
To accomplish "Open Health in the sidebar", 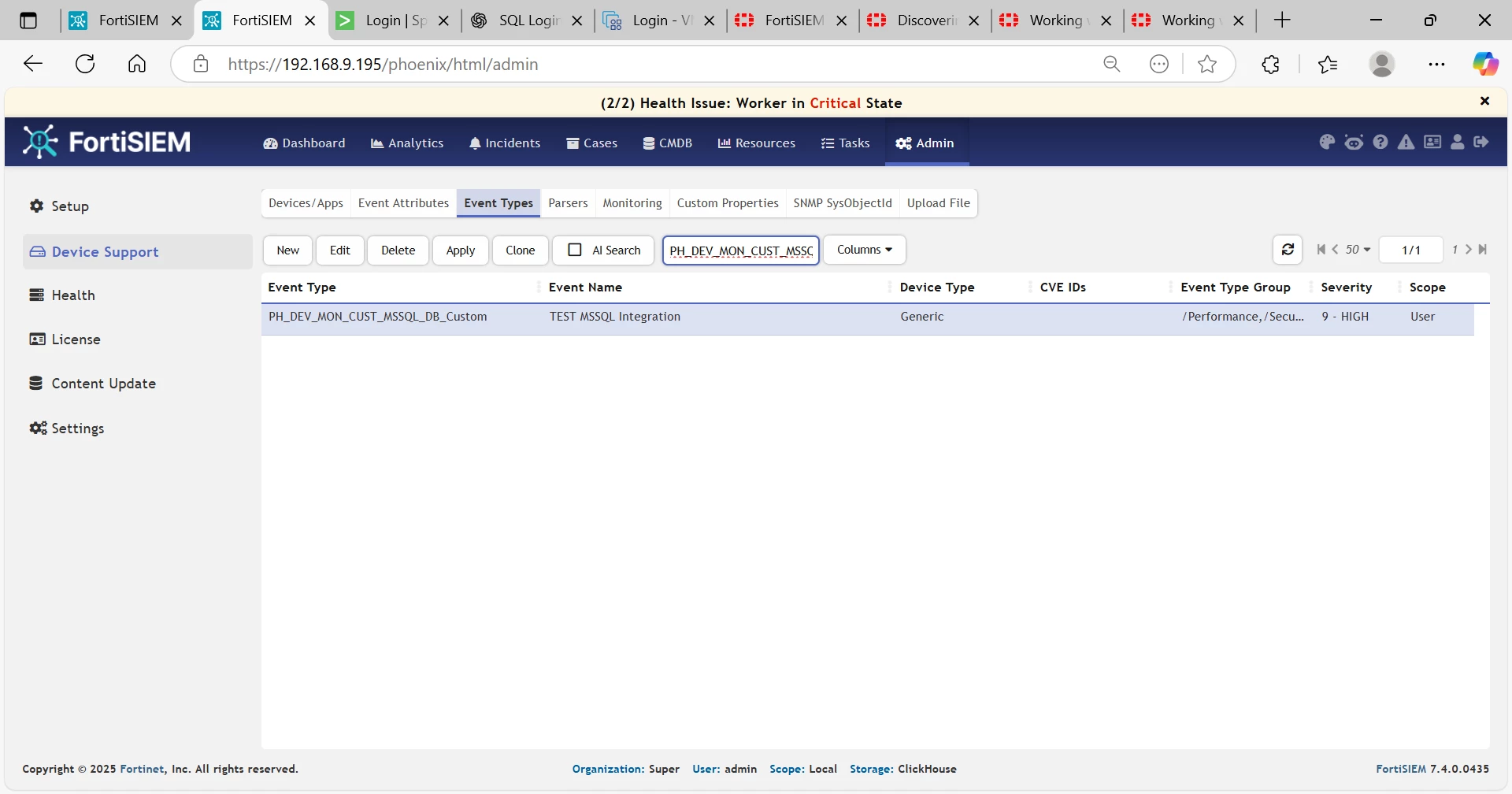I will pos(138,295).
